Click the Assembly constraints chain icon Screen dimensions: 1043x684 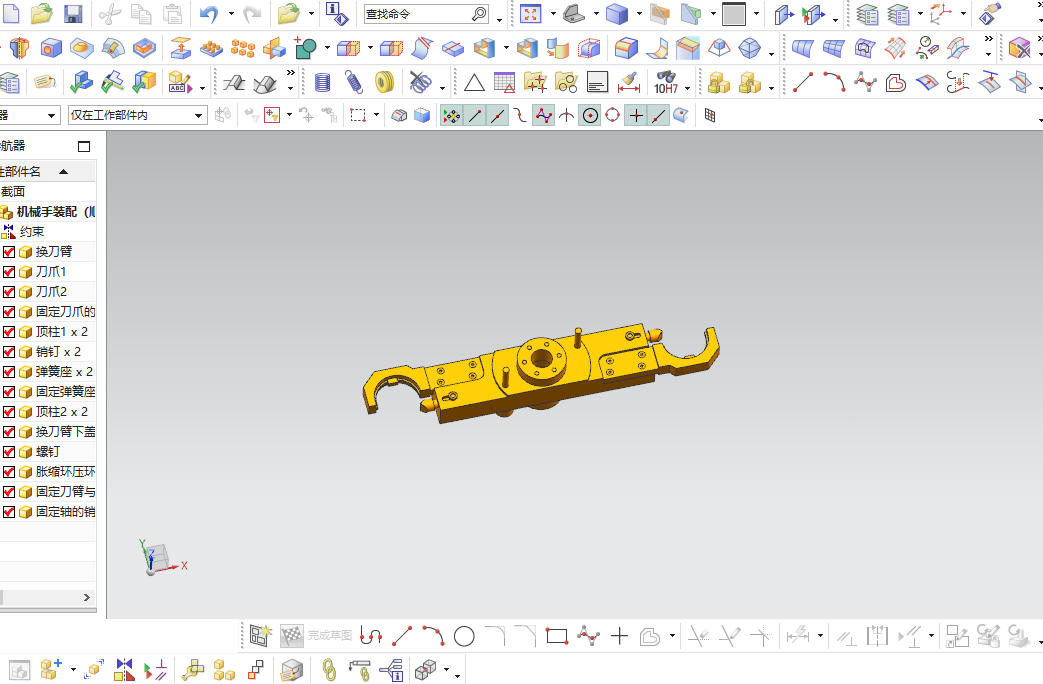[329, 670]
